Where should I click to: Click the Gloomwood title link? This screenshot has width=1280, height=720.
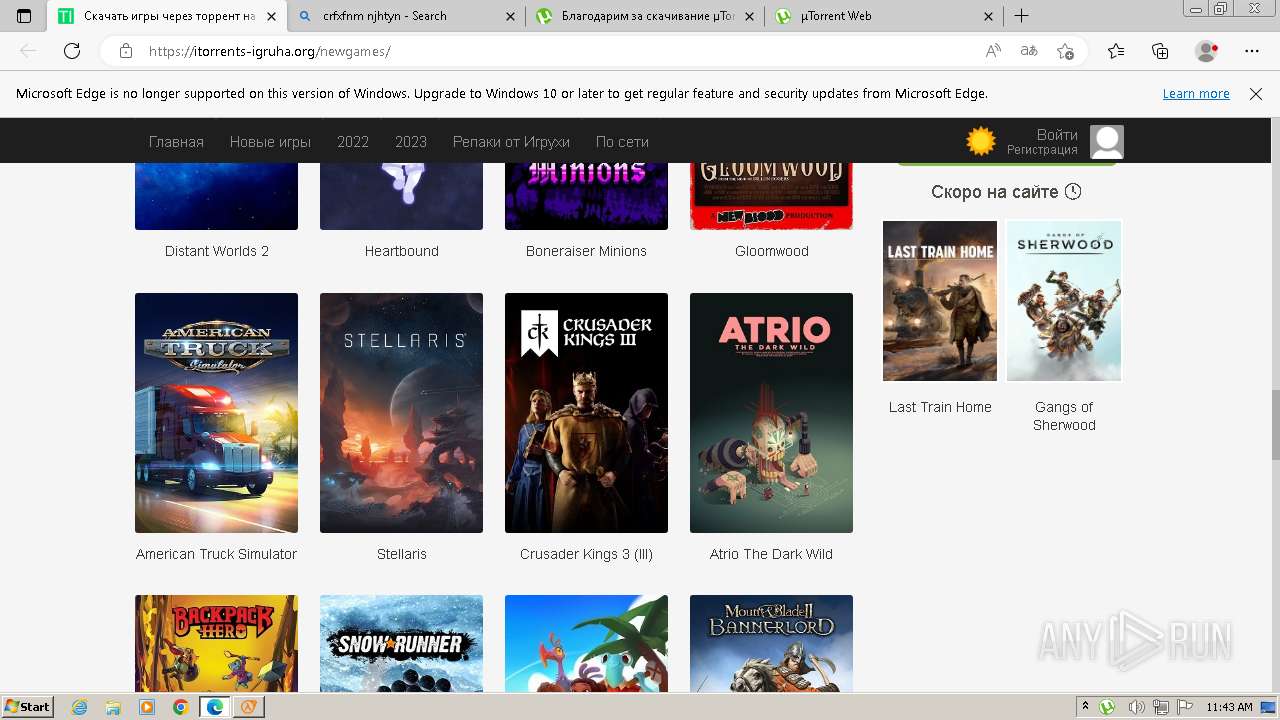pyautogui.click(x=772, y=251)
